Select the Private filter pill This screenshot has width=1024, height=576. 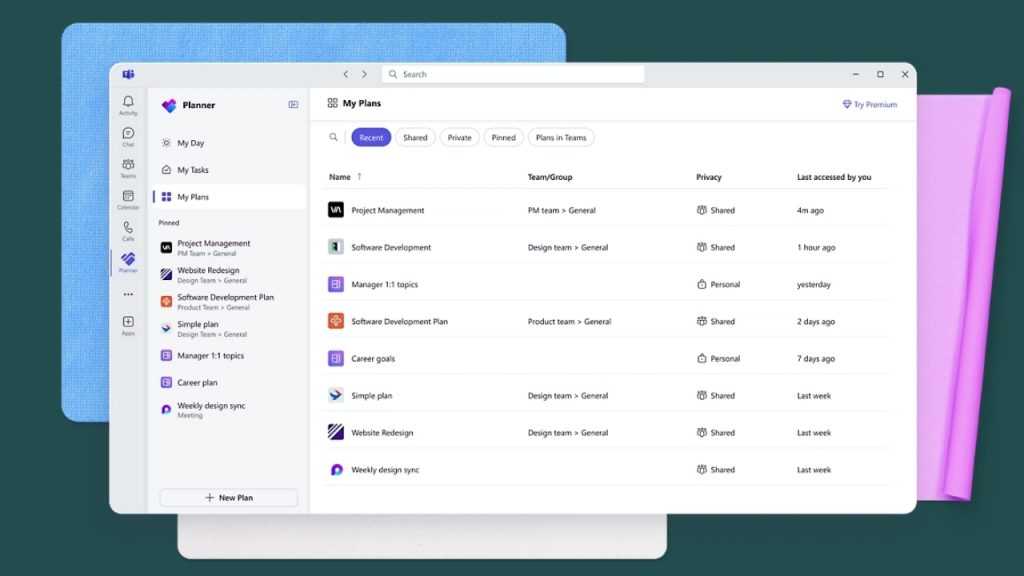pos(459,138)
